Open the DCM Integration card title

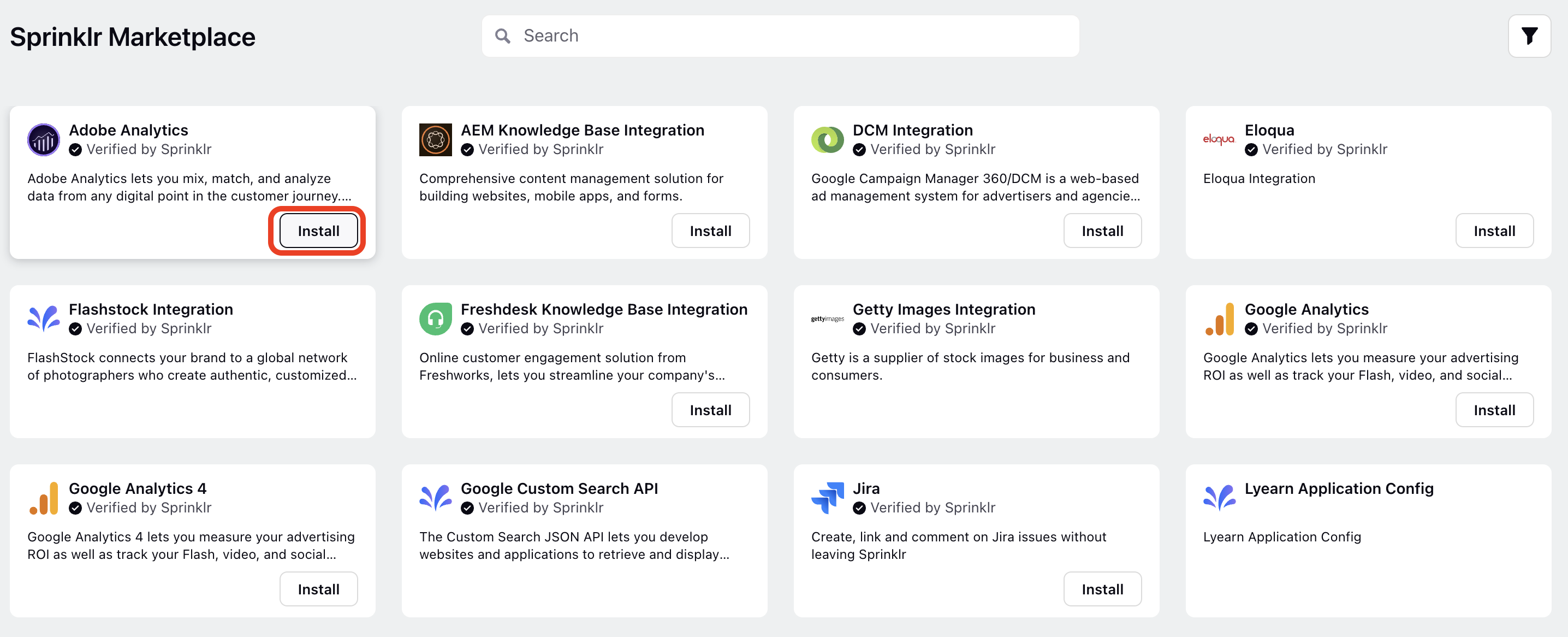tap(912, 131)
